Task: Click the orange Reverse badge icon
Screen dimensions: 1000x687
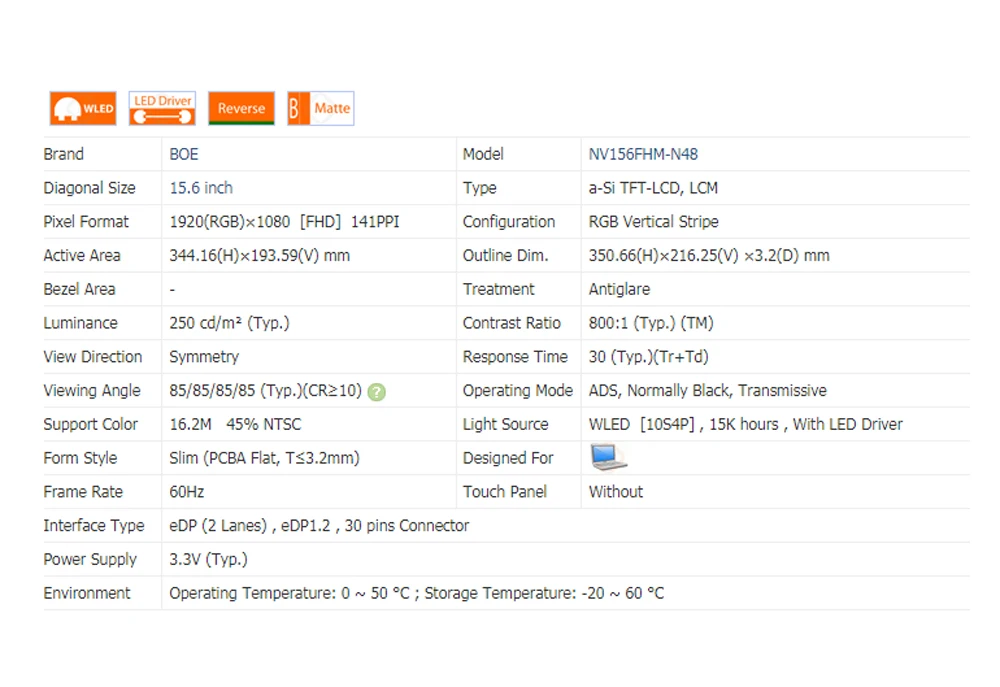Action: pos(241,108)
